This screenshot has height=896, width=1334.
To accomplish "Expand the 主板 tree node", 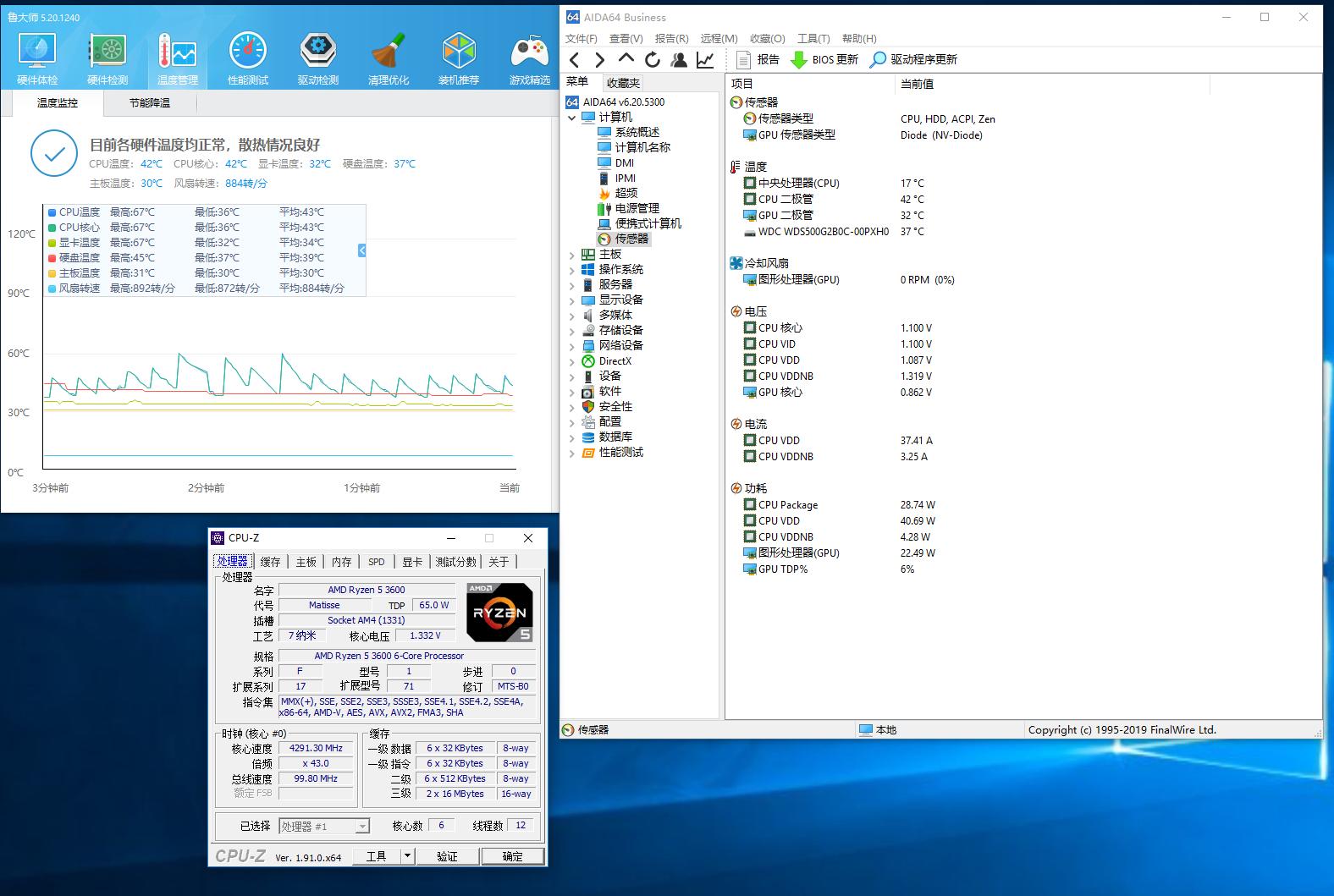I will pos(572,255).
